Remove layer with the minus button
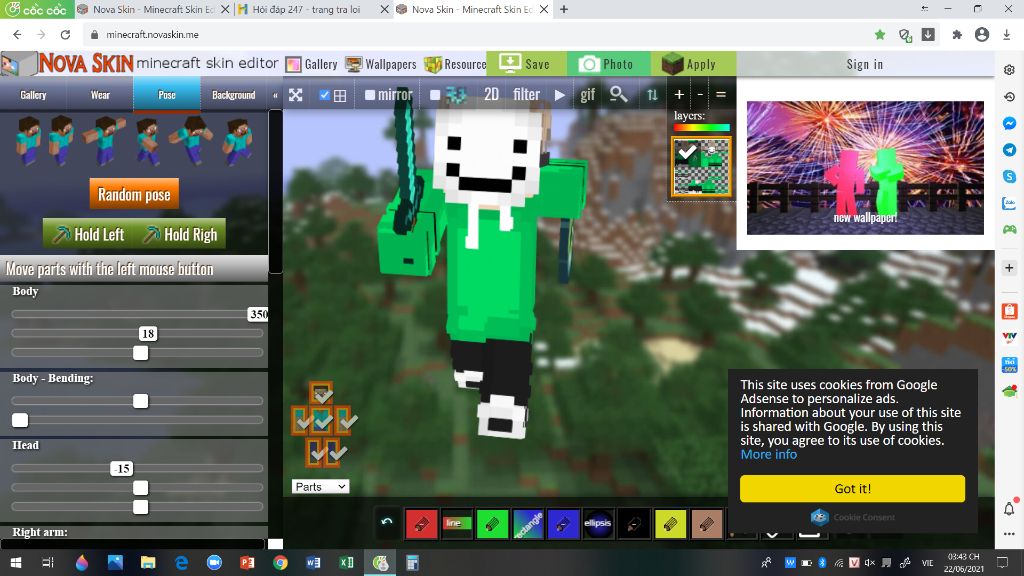Image resolution: width=1024 pixels, height=576 pixels. click(700, 95)
